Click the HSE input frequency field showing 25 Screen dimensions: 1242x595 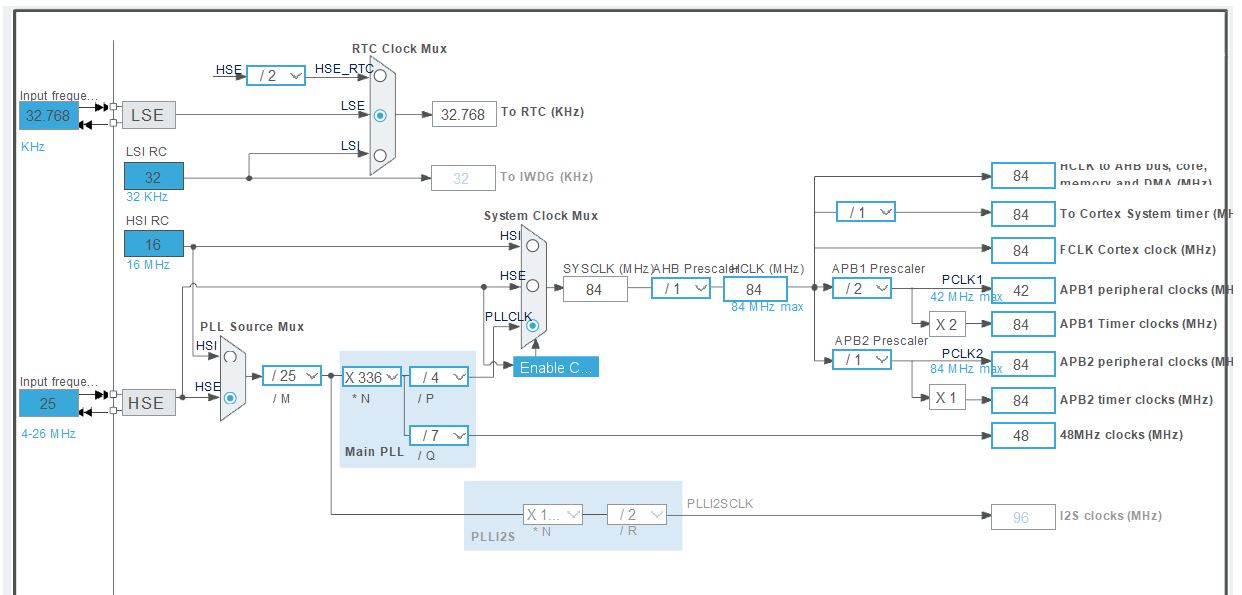click(48, 403)
